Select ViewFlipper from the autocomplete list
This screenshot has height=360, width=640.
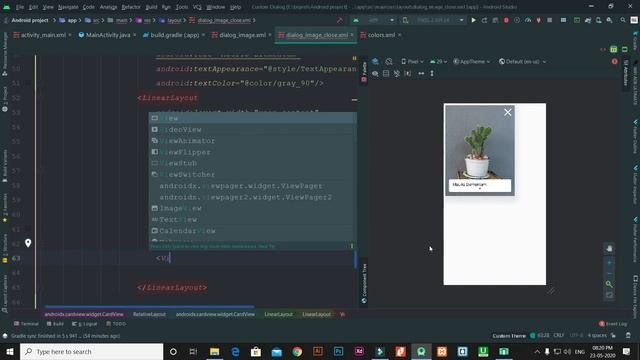252,152
